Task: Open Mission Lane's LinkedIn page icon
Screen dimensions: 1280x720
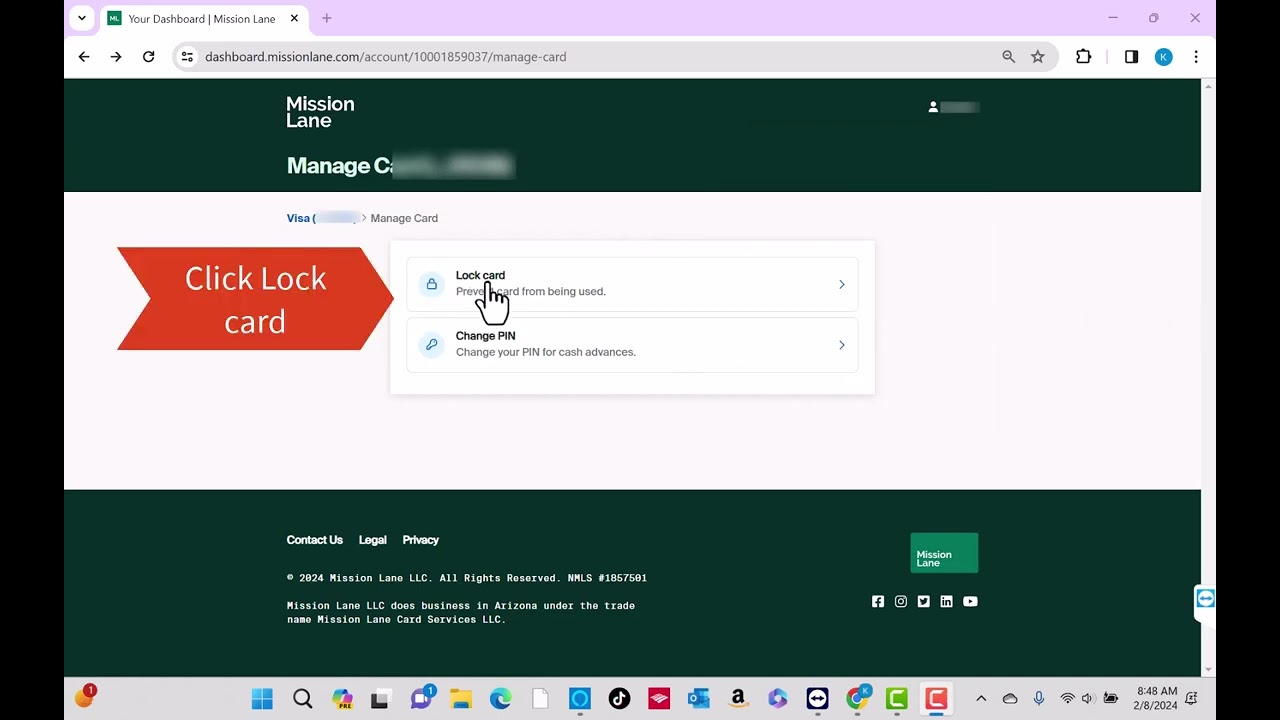Action: [946, 601]
